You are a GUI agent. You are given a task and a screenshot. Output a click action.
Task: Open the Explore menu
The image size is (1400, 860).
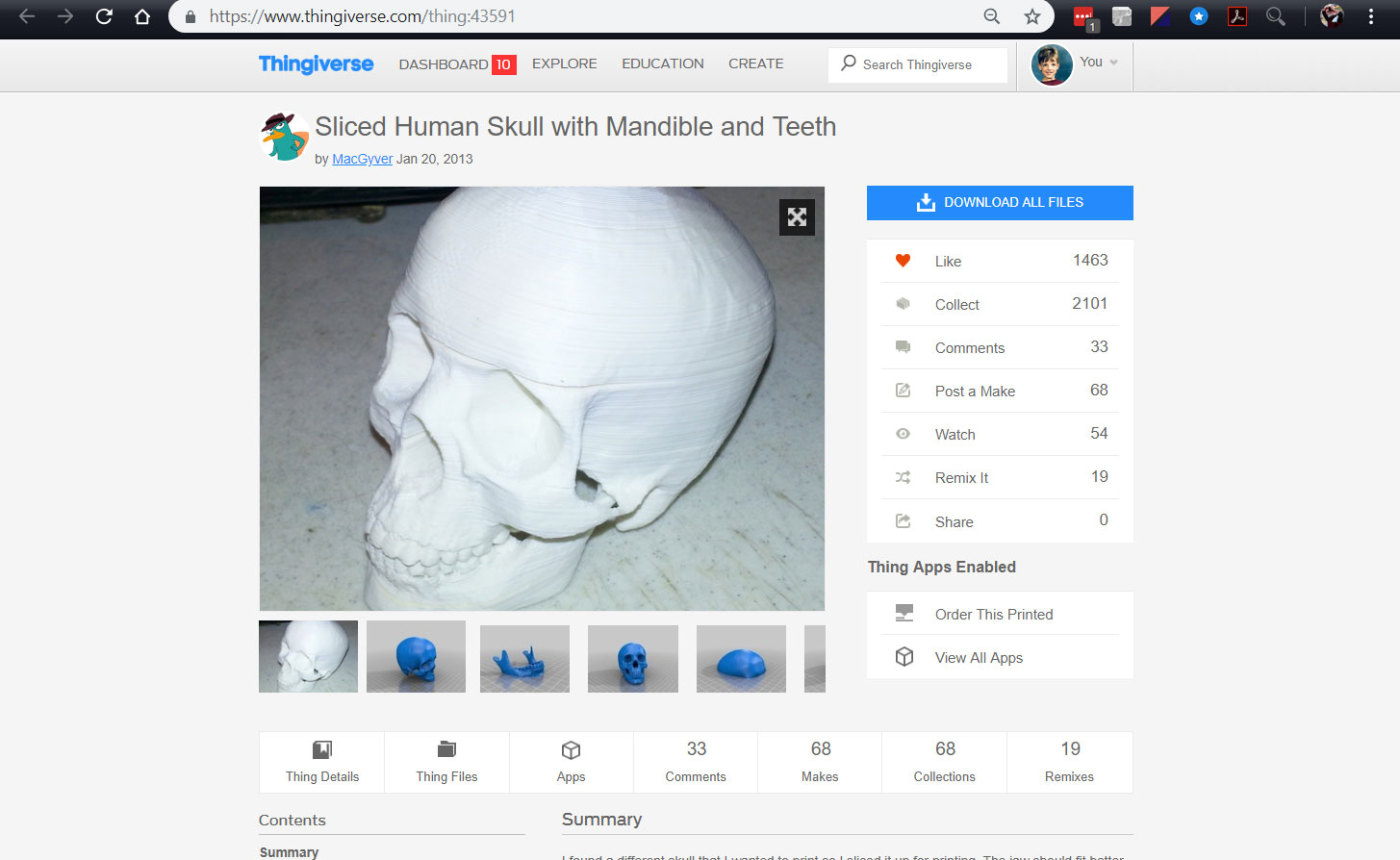click(x=565, y=63)
